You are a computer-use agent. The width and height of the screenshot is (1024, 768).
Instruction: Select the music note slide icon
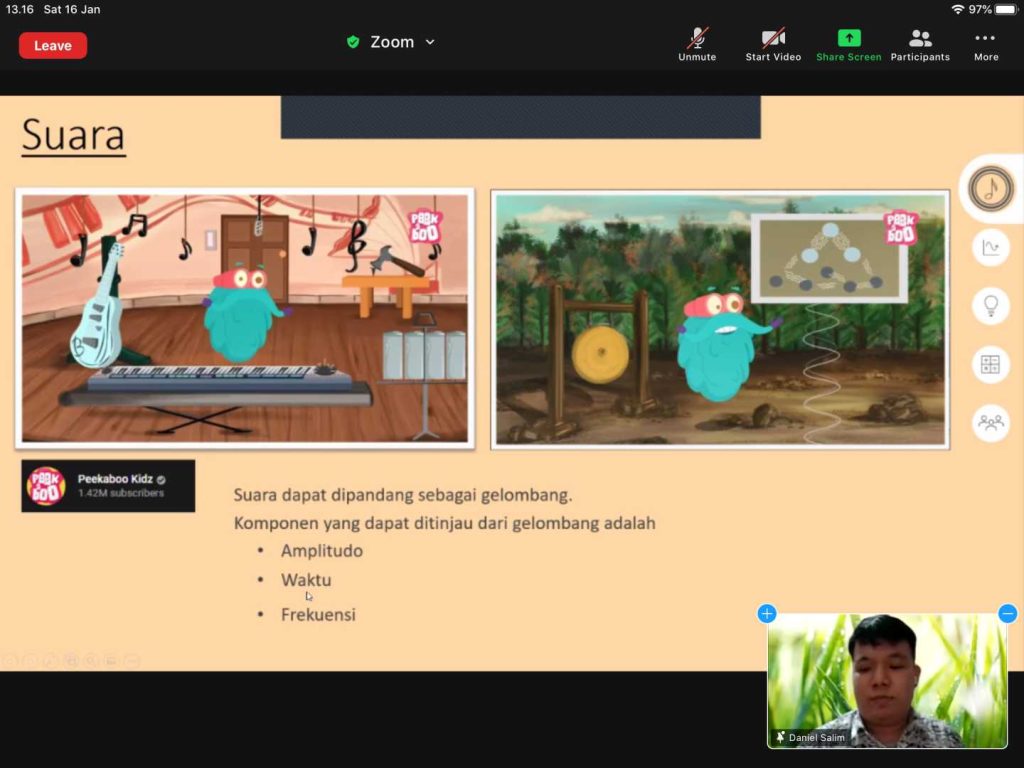(991, 189)
